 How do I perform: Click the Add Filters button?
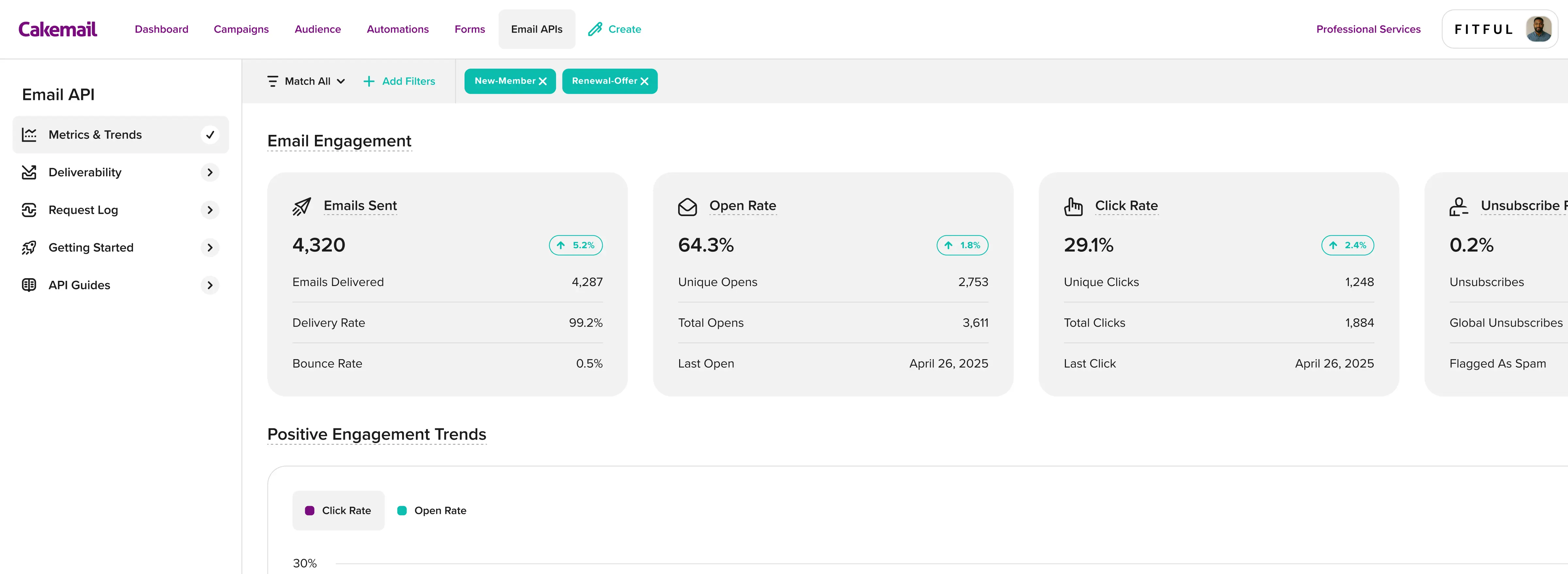[399, 82]
